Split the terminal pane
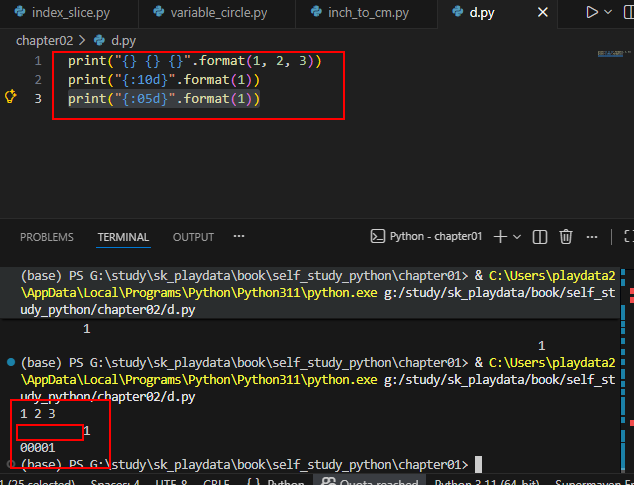 540,237
